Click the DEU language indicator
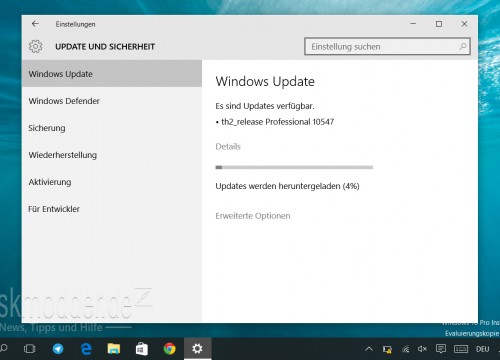This screenshot has height=360, width=500. [x=483, y=349]
